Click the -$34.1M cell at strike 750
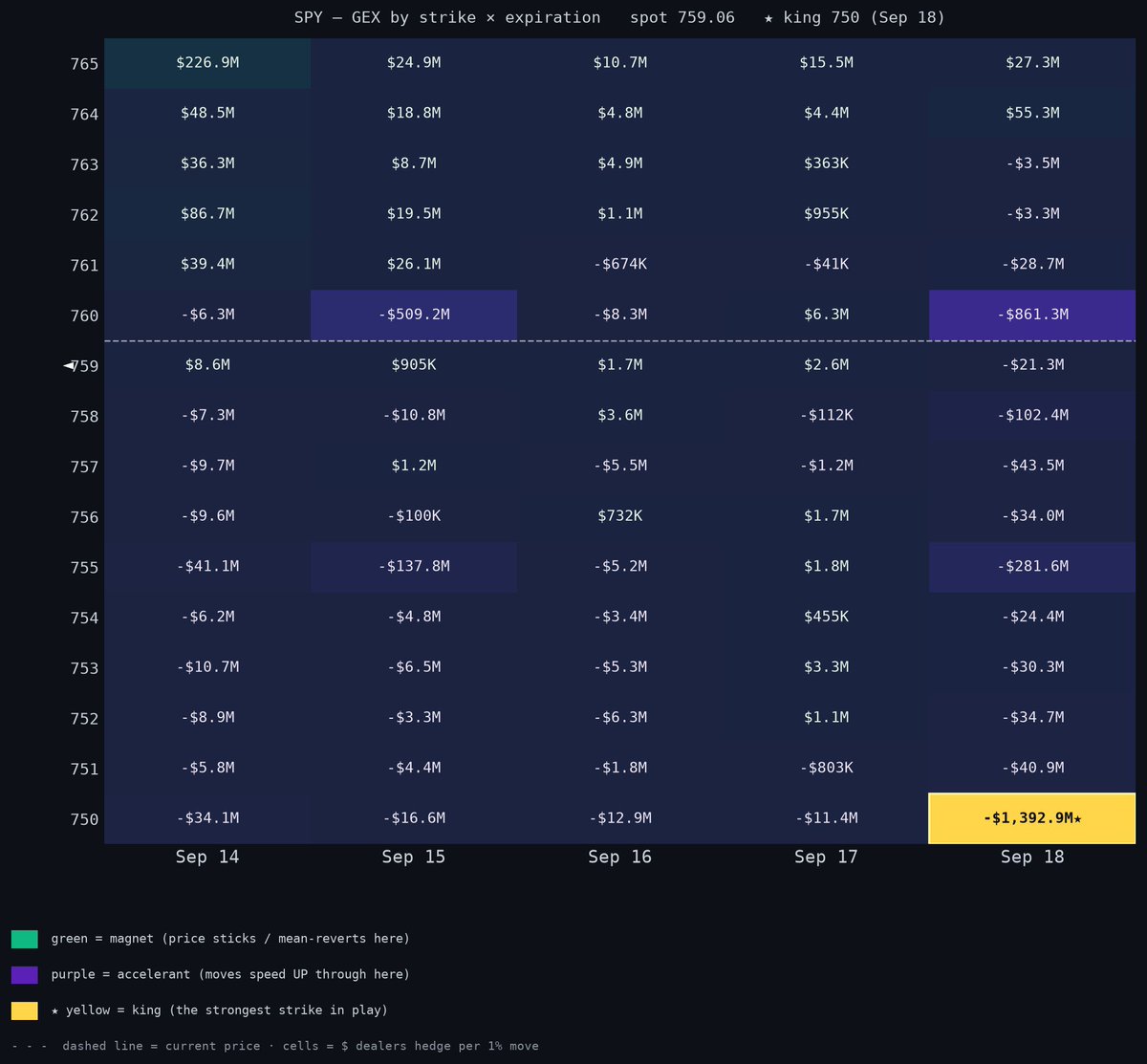 click(x=207, y=818)
